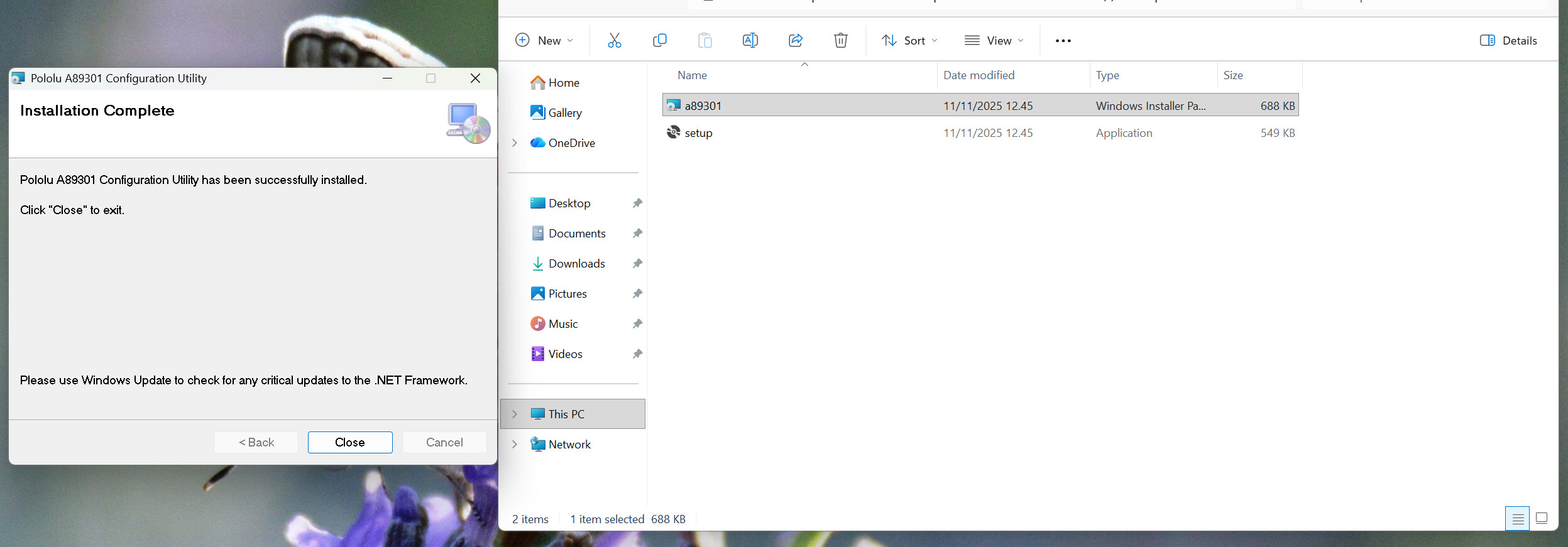Switch to details list view icon
This screenshot has height=547, width=1568.
[1517, 519]
